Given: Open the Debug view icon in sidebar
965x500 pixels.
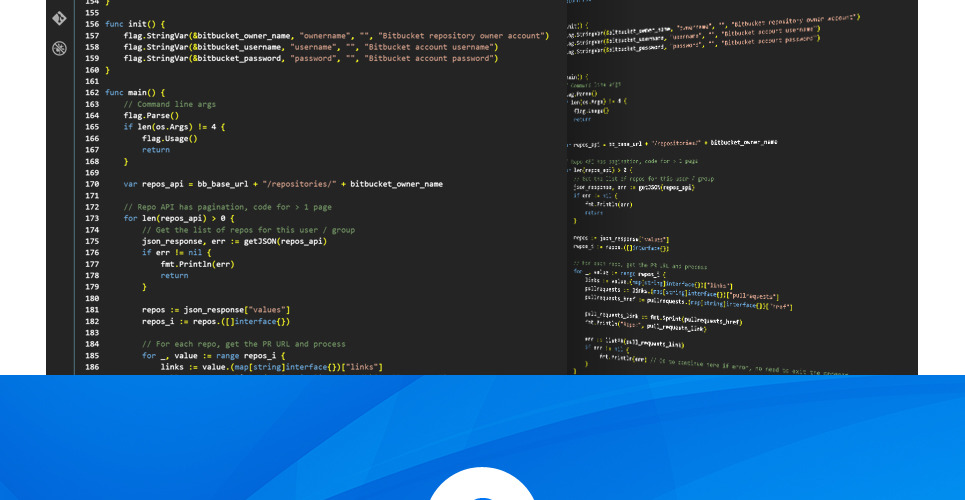Looking at the screenshot, I should (x=60, y=48).
